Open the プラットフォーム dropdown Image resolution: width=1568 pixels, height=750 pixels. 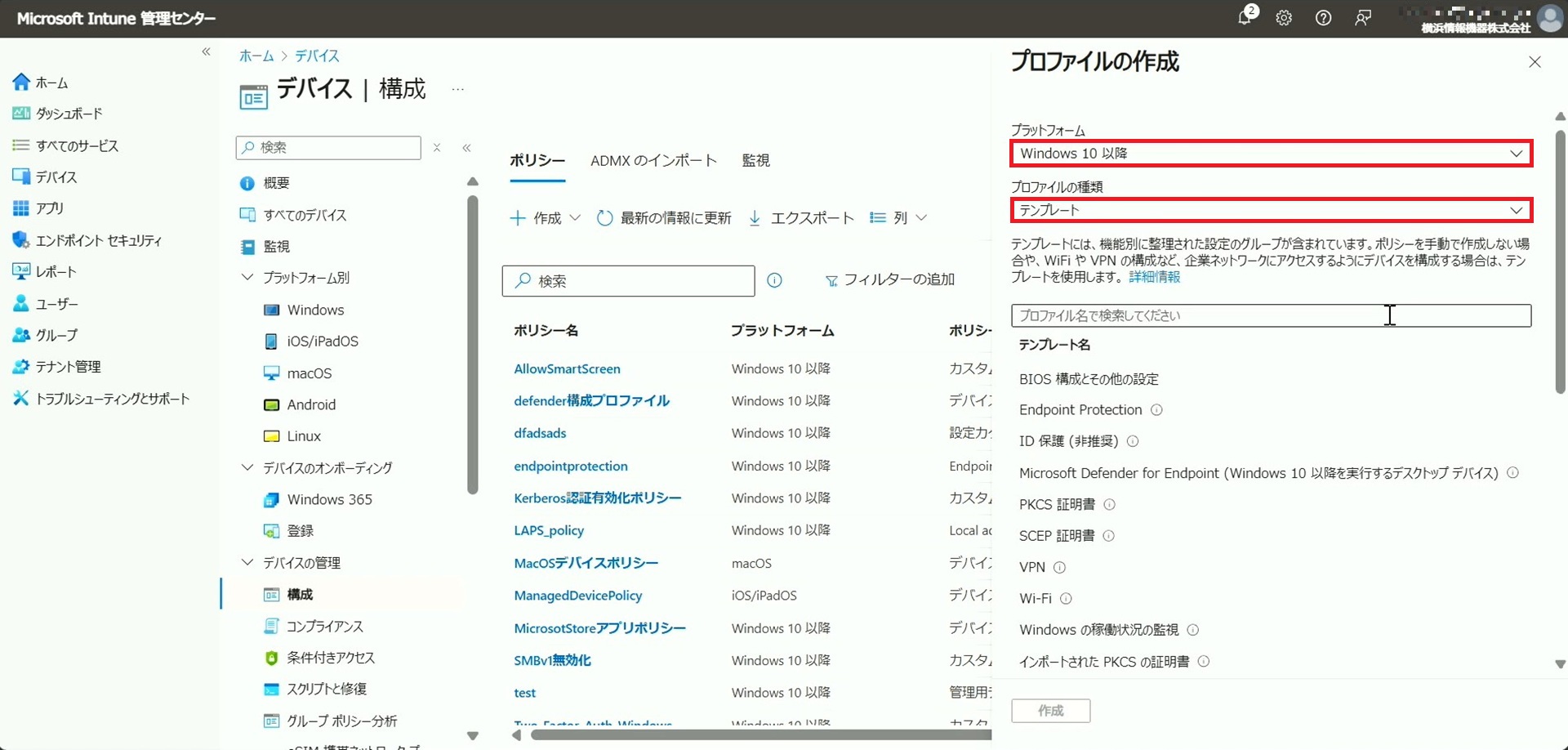coord(1271,154)
